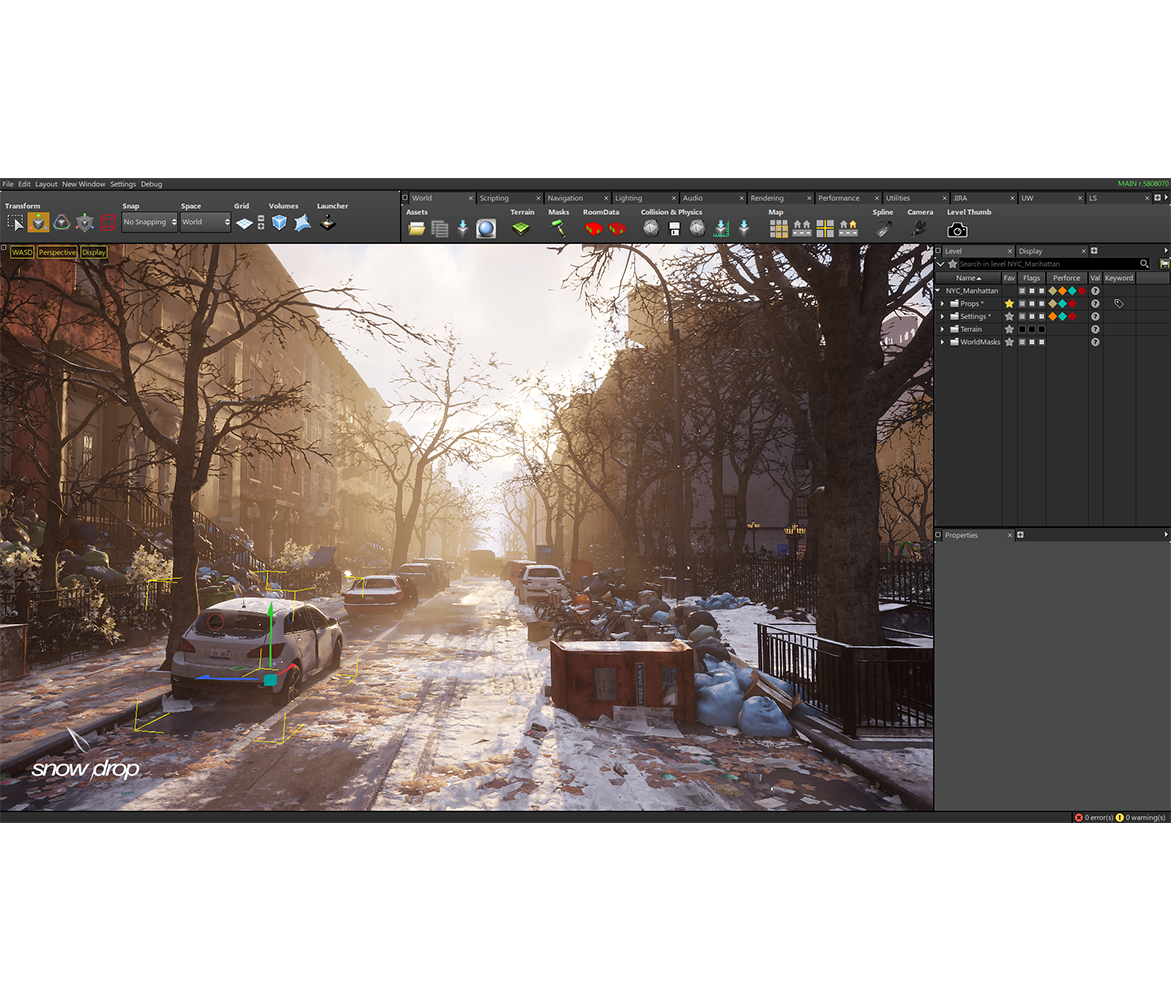Click the orange Perforce diamond on Settings
Screen dimensions: 1171x1000
point(1052,316)
